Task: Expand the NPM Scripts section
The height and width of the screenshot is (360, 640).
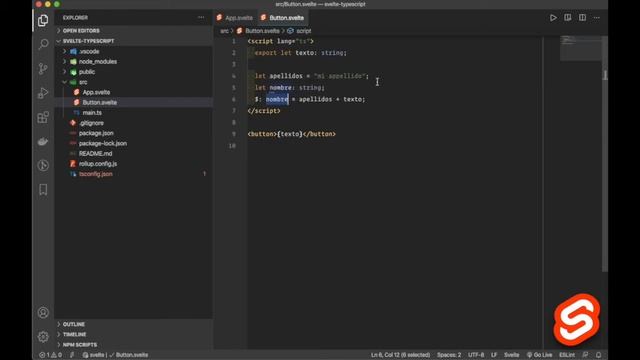Action: [x=133, y=344]
